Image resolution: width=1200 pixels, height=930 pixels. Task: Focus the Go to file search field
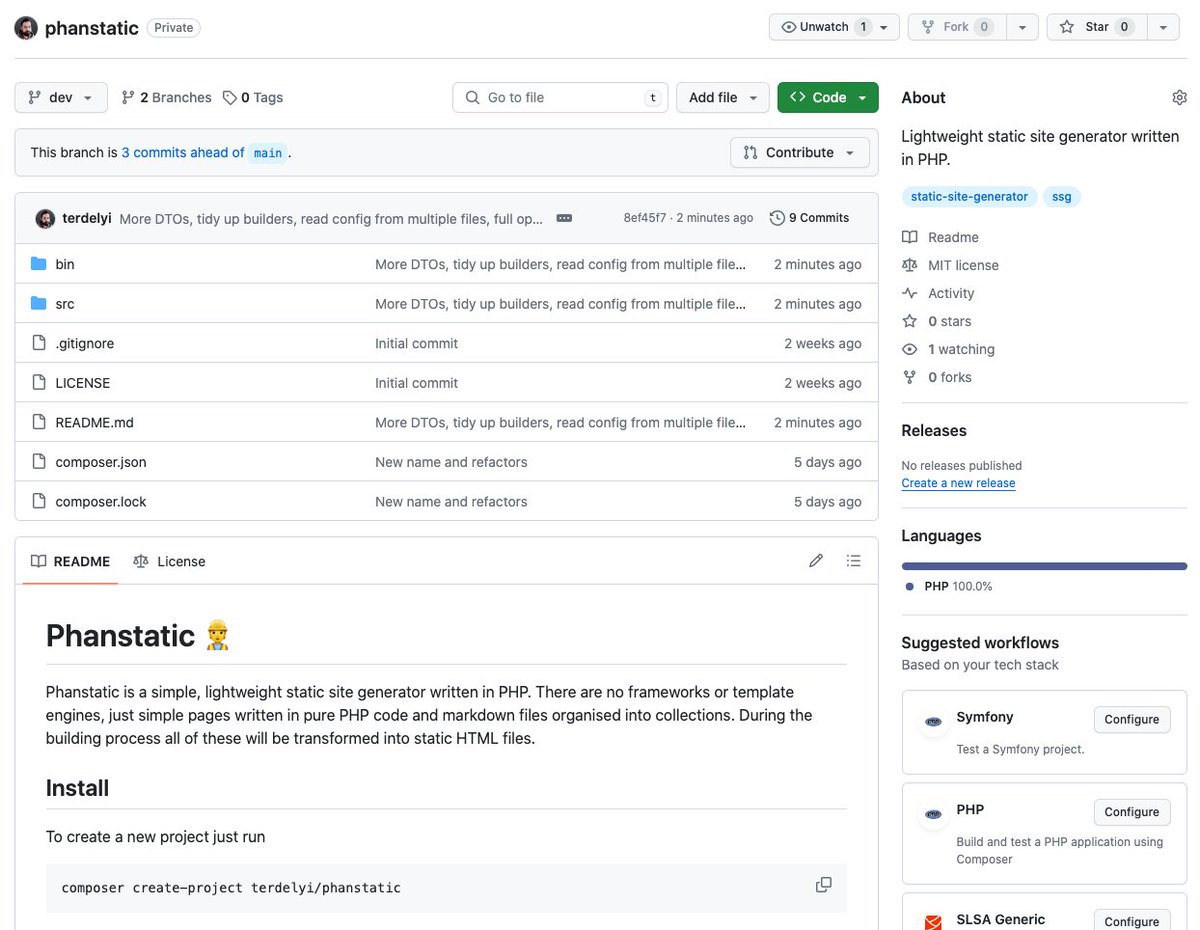(x=560, y=97)
